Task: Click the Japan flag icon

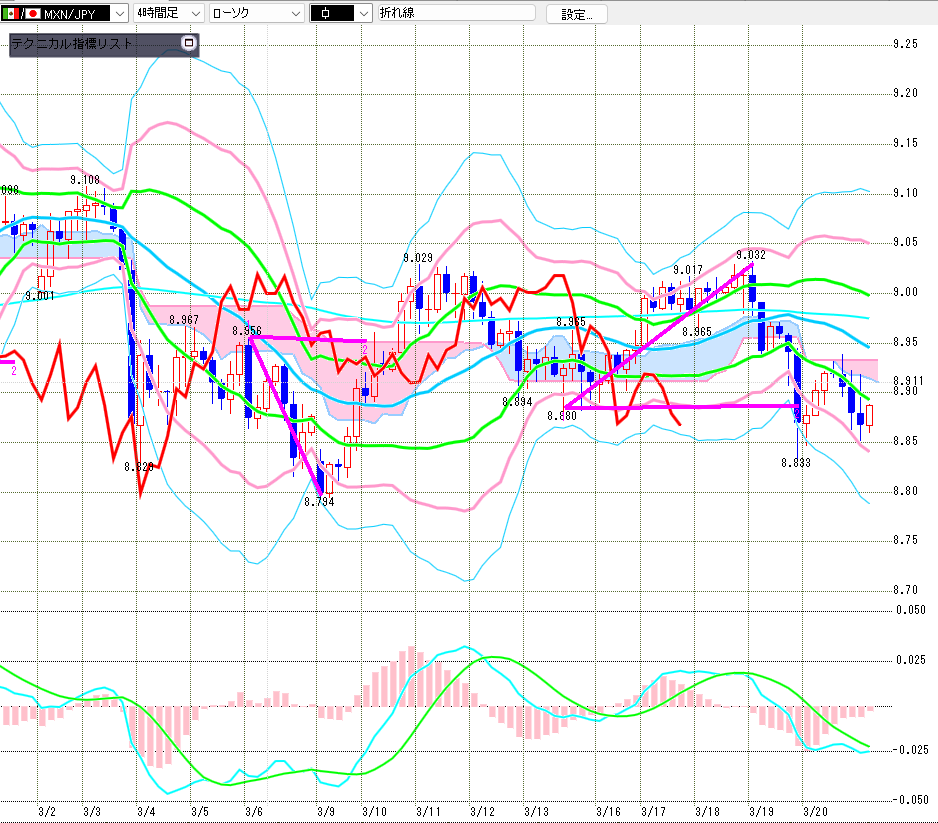Action: [31, 14]
